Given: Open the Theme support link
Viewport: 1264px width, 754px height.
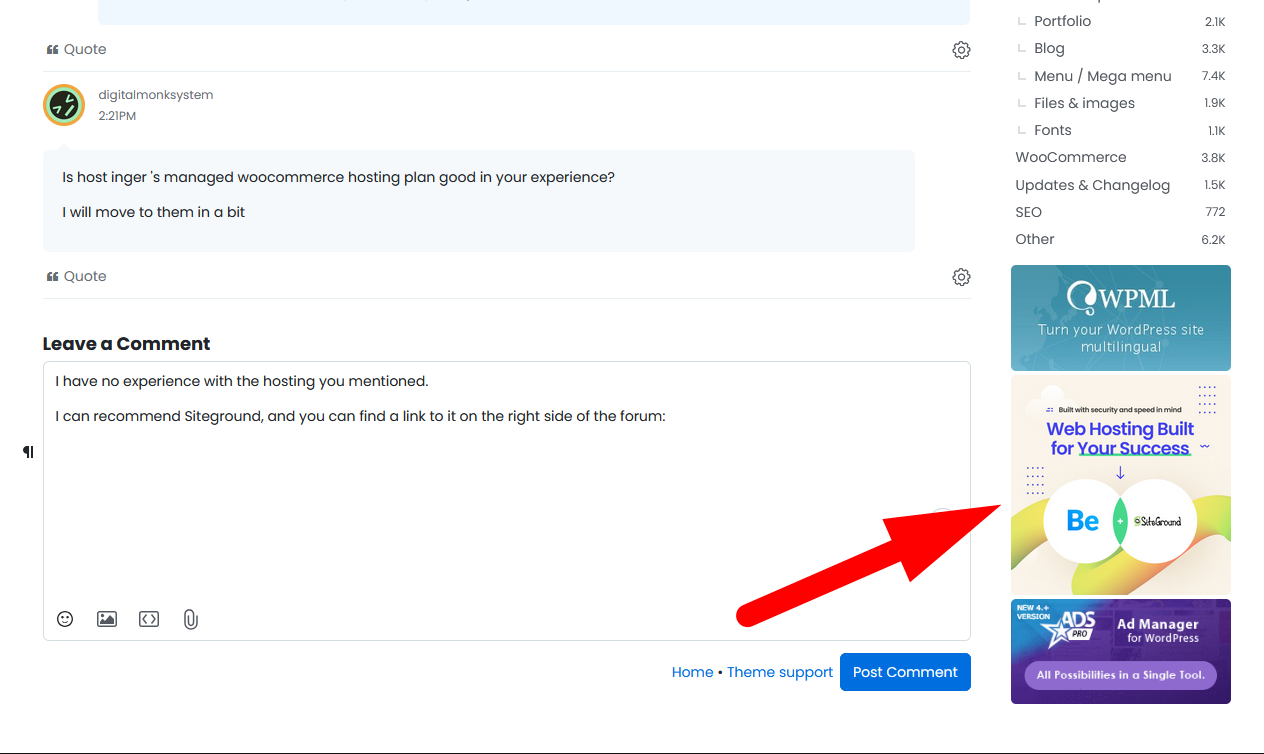Looking at the screenshot, I should tap(779, 672).
